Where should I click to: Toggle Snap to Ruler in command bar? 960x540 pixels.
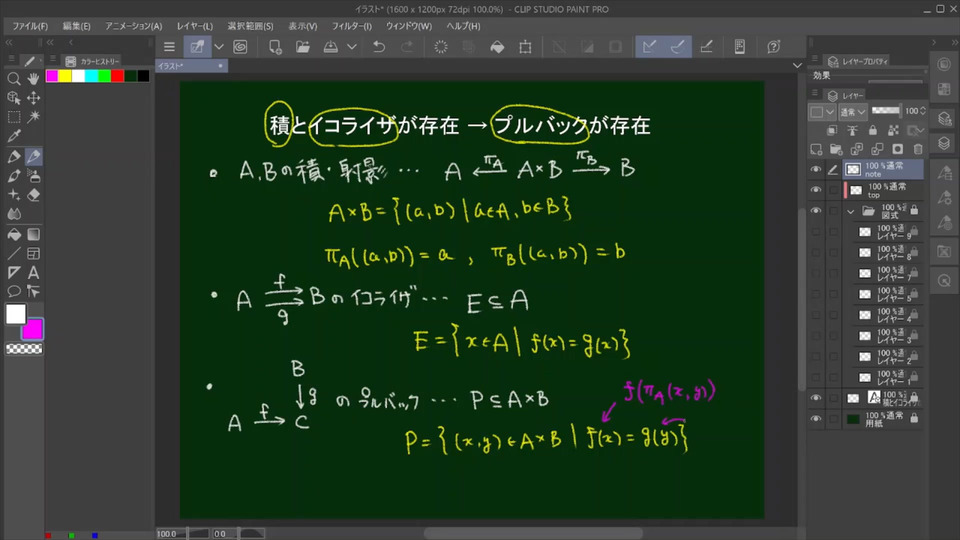tap(650, 47)
